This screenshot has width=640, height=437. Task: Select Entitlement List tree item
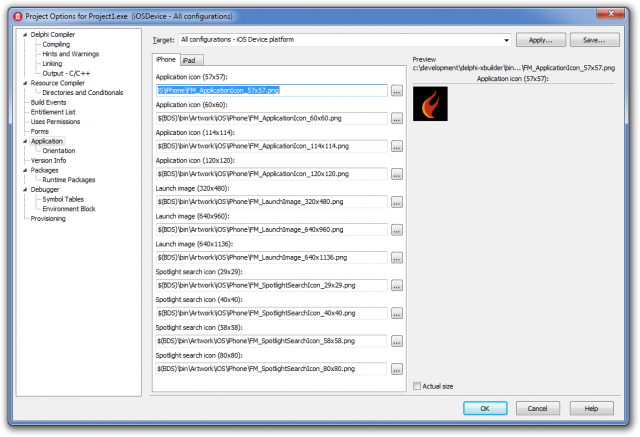click(53, 112)
